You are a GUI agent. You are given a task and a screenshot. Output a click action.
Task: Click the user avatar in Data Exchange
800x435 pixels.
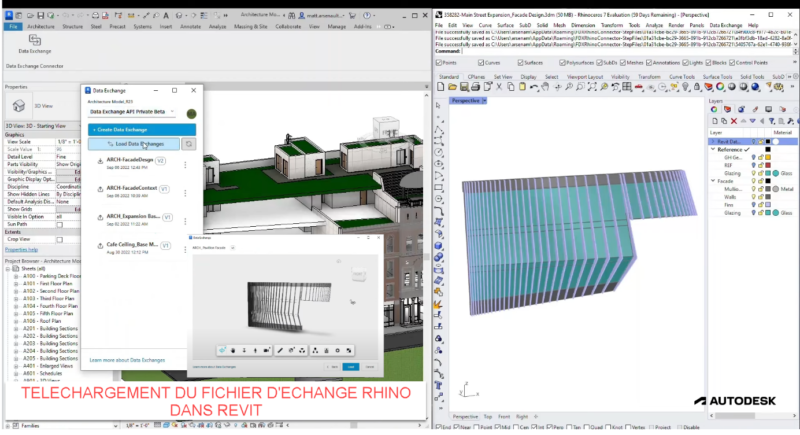click(x=190, y=112)
